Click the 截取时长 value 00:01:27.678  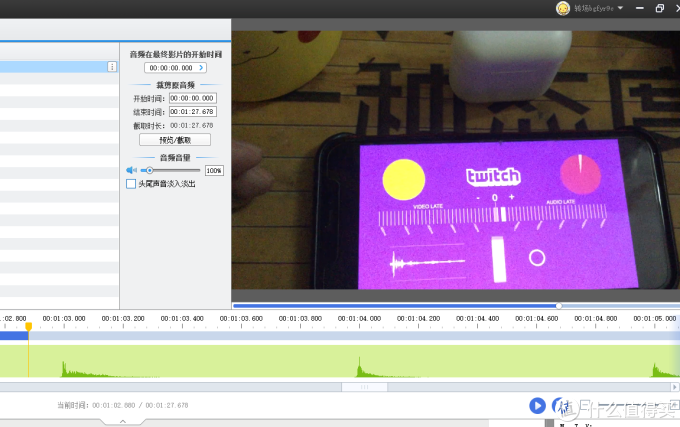point(192,125)
